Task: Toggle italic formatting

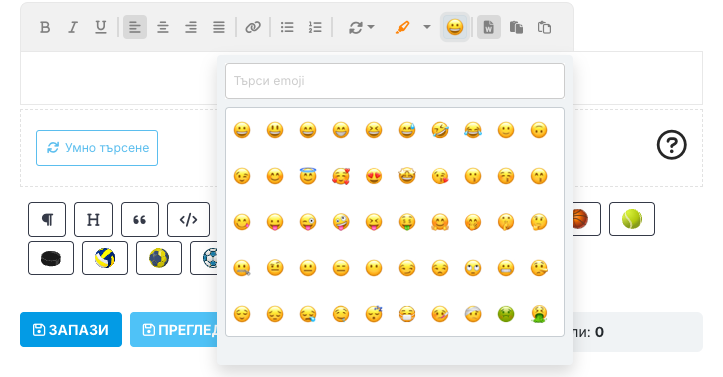Action: point(73,27)
